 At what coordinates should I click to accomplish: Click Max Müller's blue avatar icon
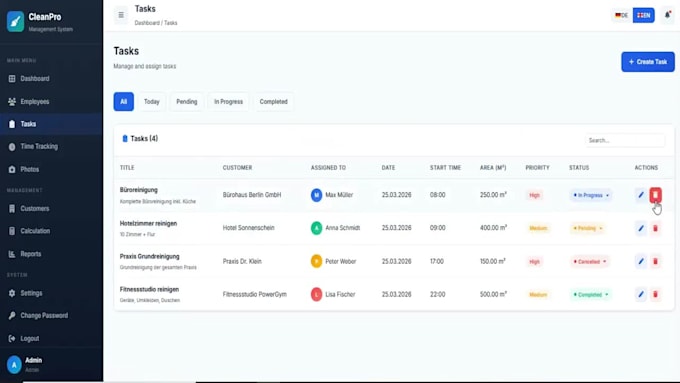pos(317,195)
